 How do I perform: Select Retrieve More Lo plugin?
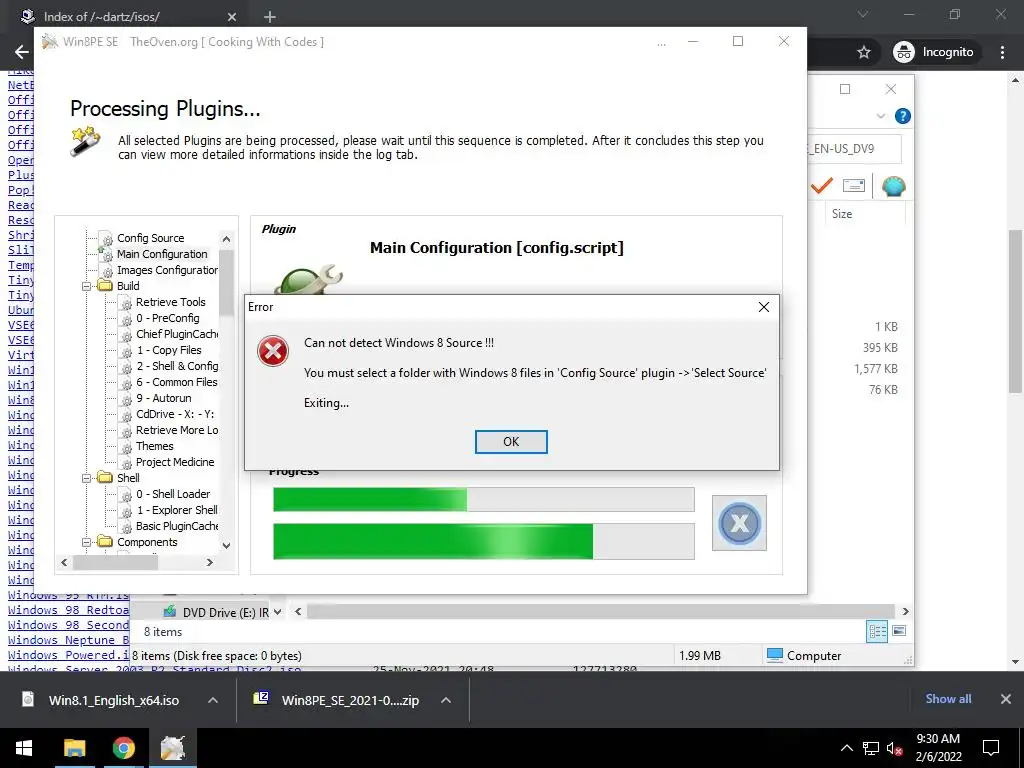click(x=177, y=430)
